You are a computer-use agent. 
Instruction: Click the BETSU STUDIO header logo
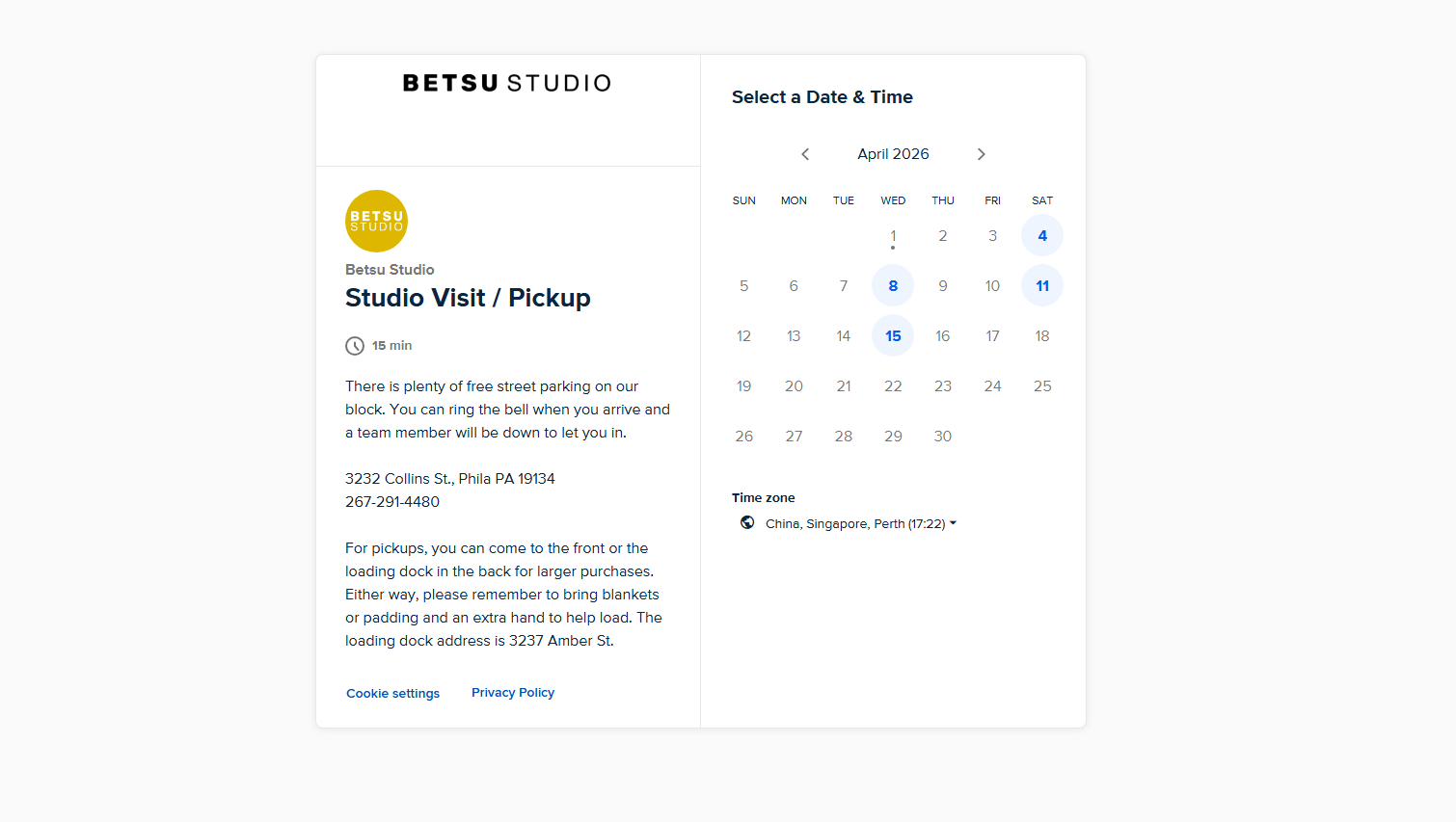point(507,84)
